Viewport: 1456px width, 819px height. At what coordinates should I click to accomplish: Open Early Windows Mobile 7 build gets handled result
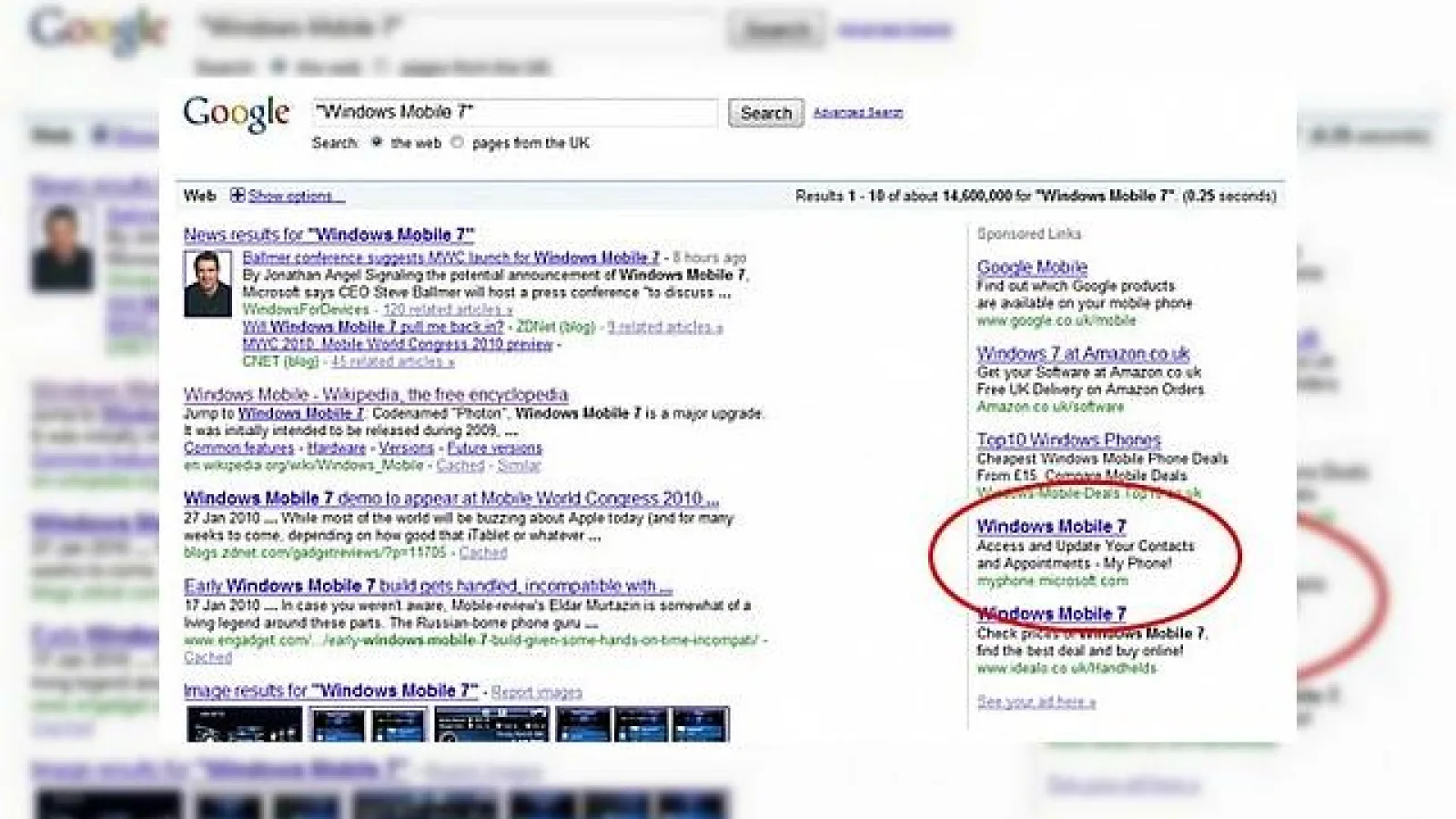tap(428, 586)
